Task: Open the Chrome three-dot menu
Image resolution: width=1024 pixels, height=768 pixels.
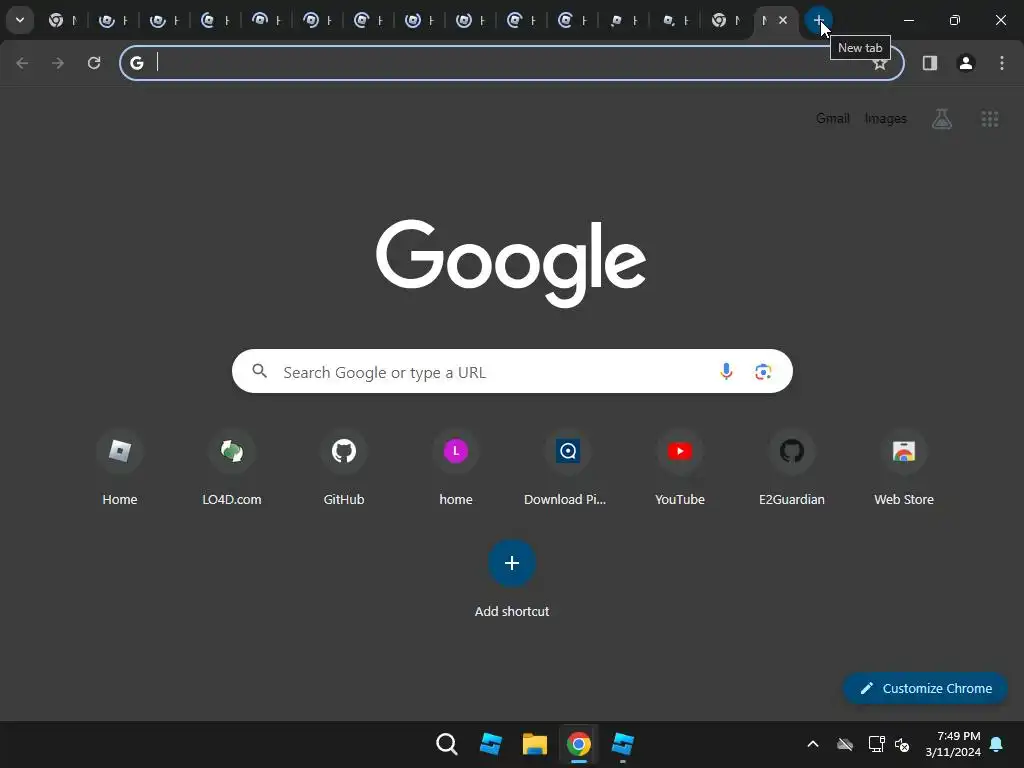Action: (x=1002, y=63)
